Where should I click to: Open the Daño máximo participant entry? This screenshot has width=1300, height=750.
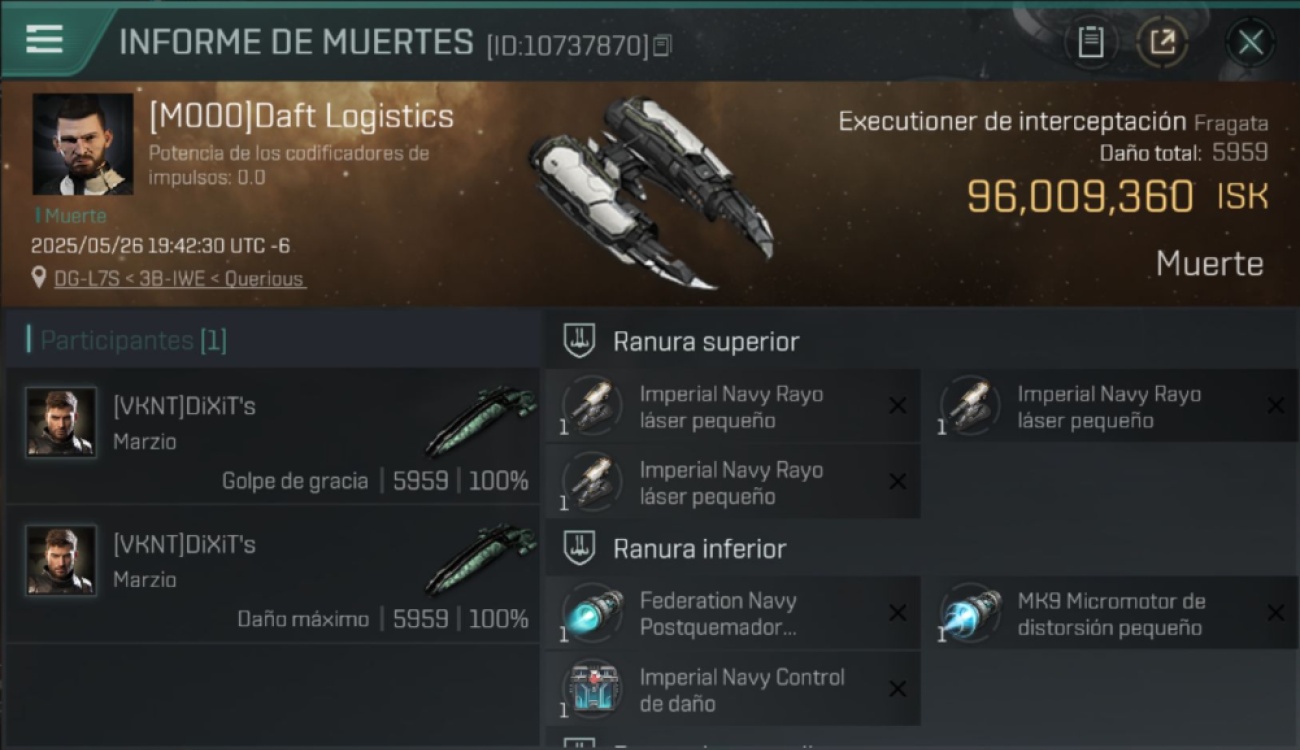point(274,574)
